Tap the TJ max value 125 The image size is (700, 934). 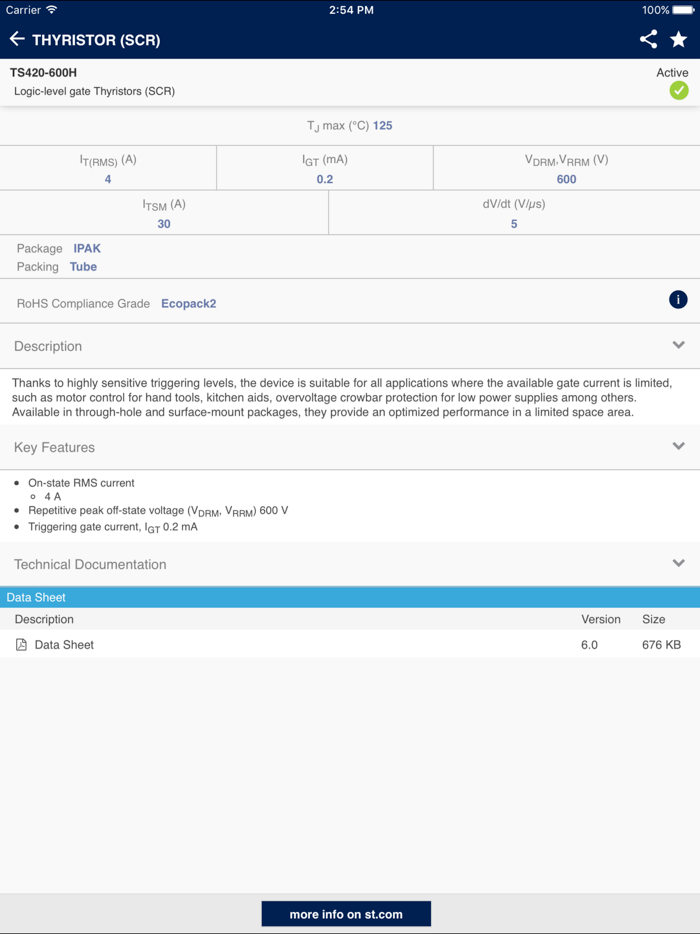coord(382,126)
